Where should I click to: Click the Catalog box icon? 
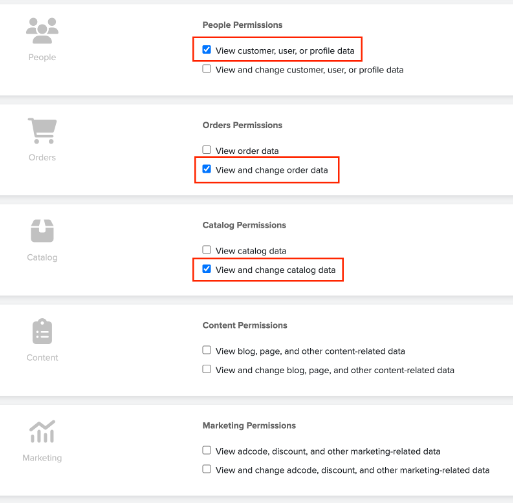coord(42,231)
